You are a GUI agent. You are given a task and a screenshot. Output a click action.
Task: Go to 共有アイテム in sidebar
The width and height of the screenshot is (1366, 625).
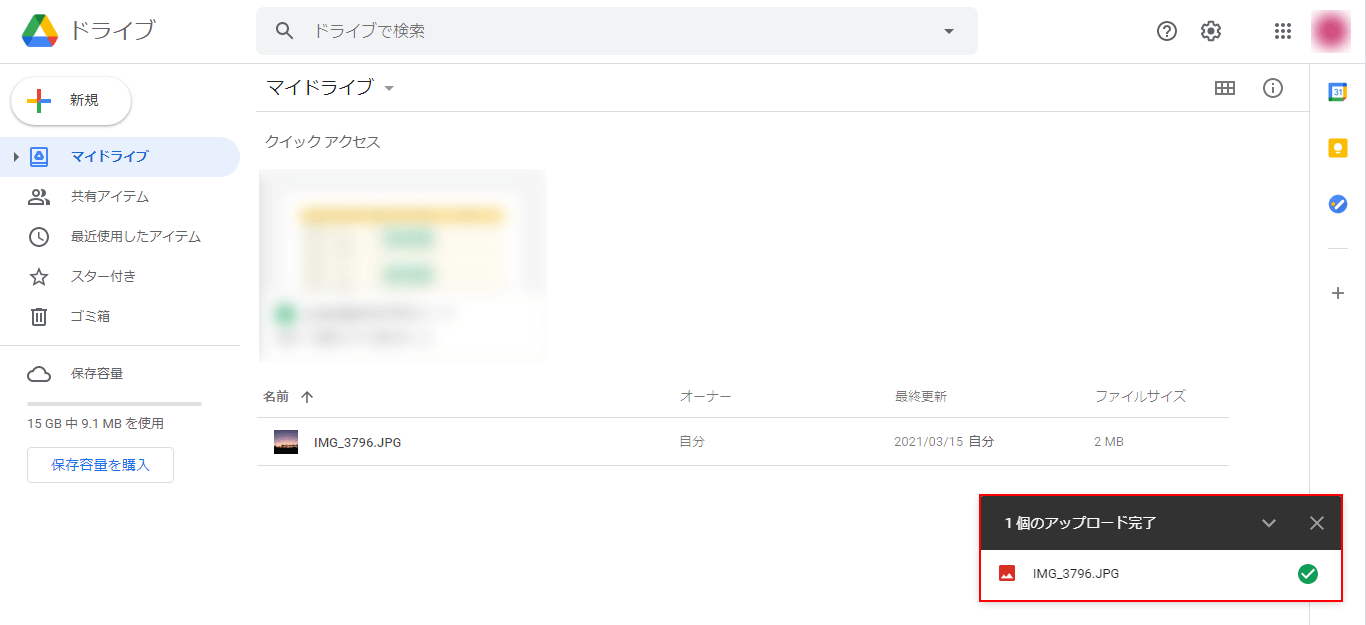click(110, 197)
